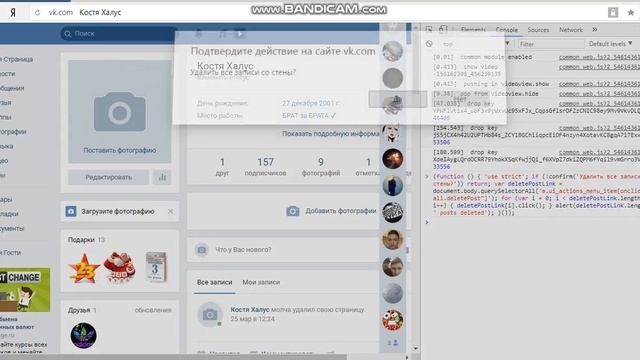Open the Подарки 13 section header
The width and height of the screenshot is (640, 360).
click(x=86, y=240)
